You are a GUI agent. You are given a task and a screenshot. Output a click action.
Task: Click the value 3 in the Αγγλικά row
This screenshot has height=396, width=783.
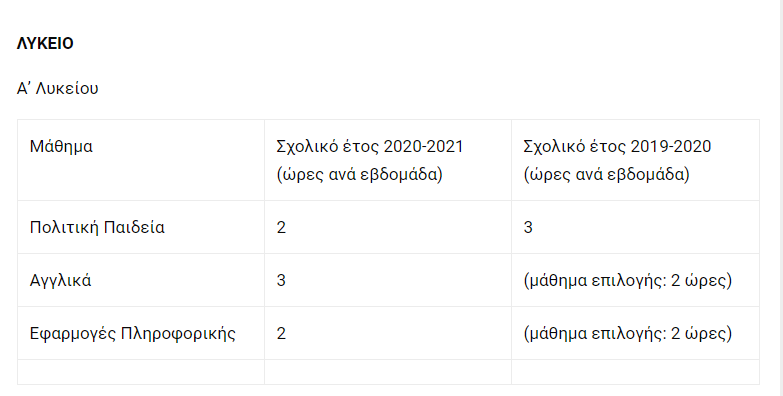pyautogui.click(x=281, y=281)
